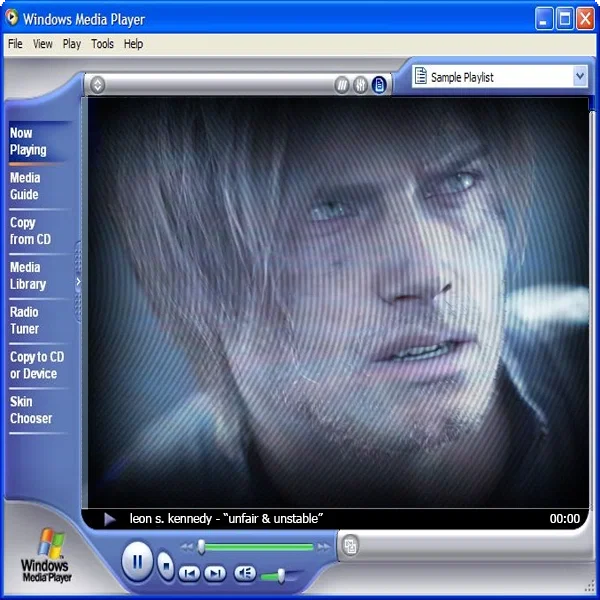Show equalizer and settings pane
Image resolution: width=600 pixels, height=600 pixels.
click(360, 85)
